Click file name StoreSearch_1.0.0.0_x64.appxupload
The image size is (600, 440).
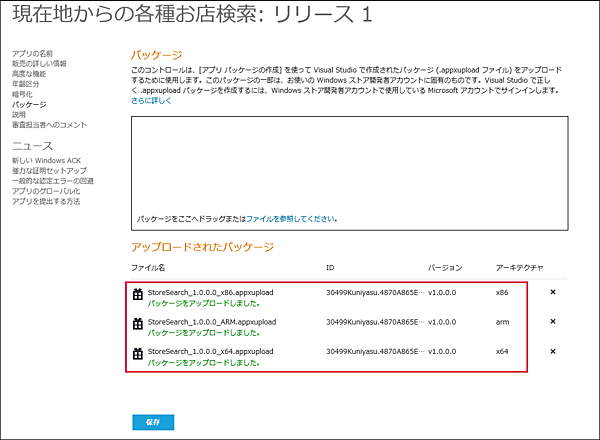pos(210,351)
